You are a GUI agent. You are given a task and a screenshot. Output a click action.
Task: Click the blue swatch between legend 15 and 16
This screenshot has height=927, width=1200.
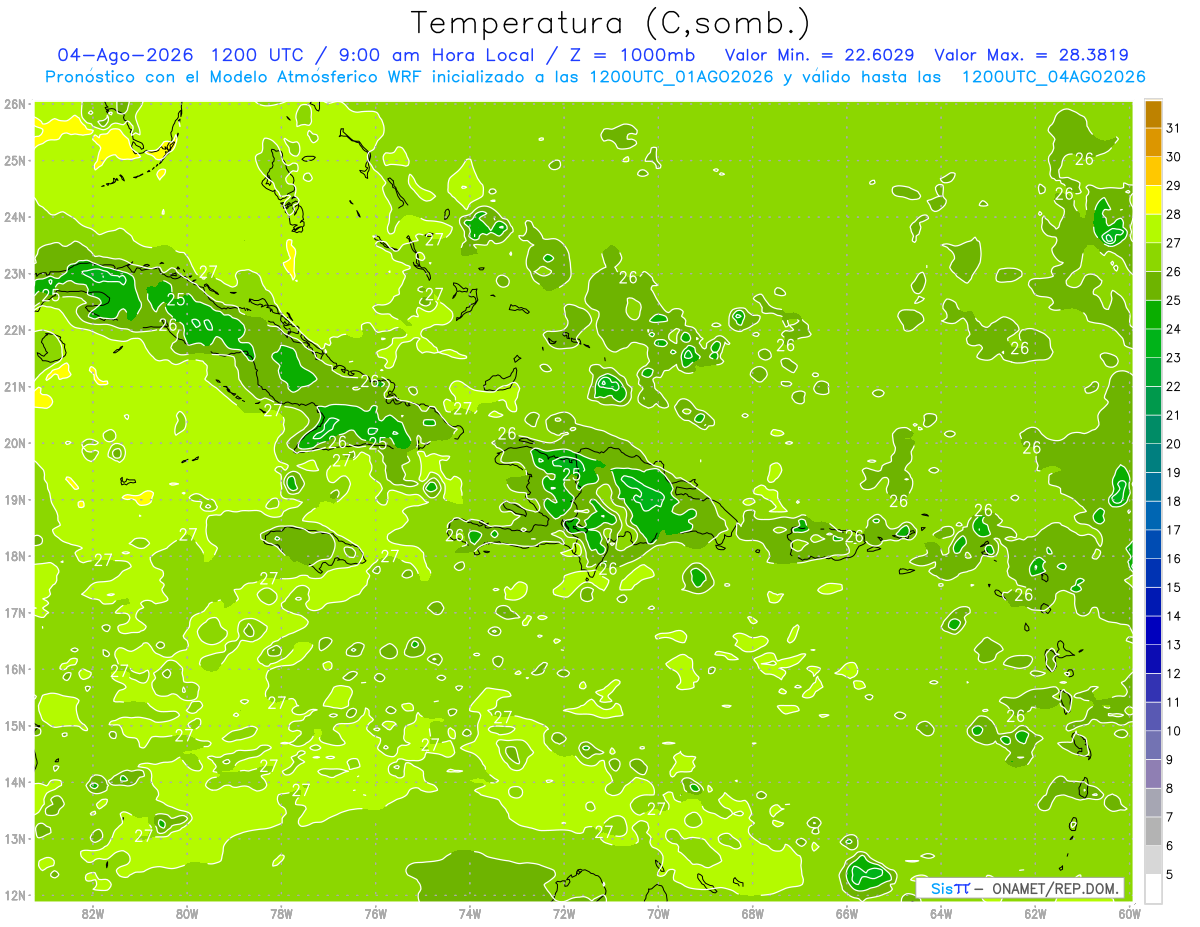[x=1153, y=573]
